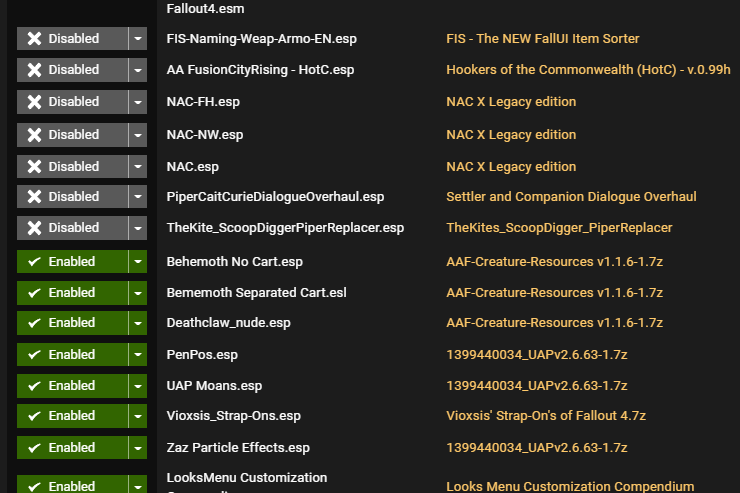The image size is (740, 493).
Task: Disable the LooksMenu Customization plugin
Action: pos(72,485)
